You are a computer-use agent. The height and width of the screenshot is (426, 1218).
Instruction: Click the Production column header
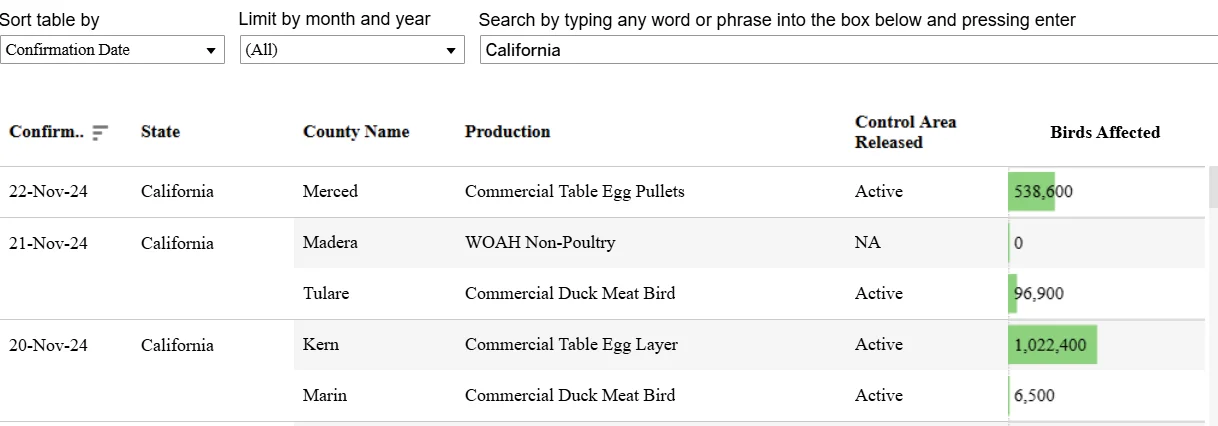(508, 132)
